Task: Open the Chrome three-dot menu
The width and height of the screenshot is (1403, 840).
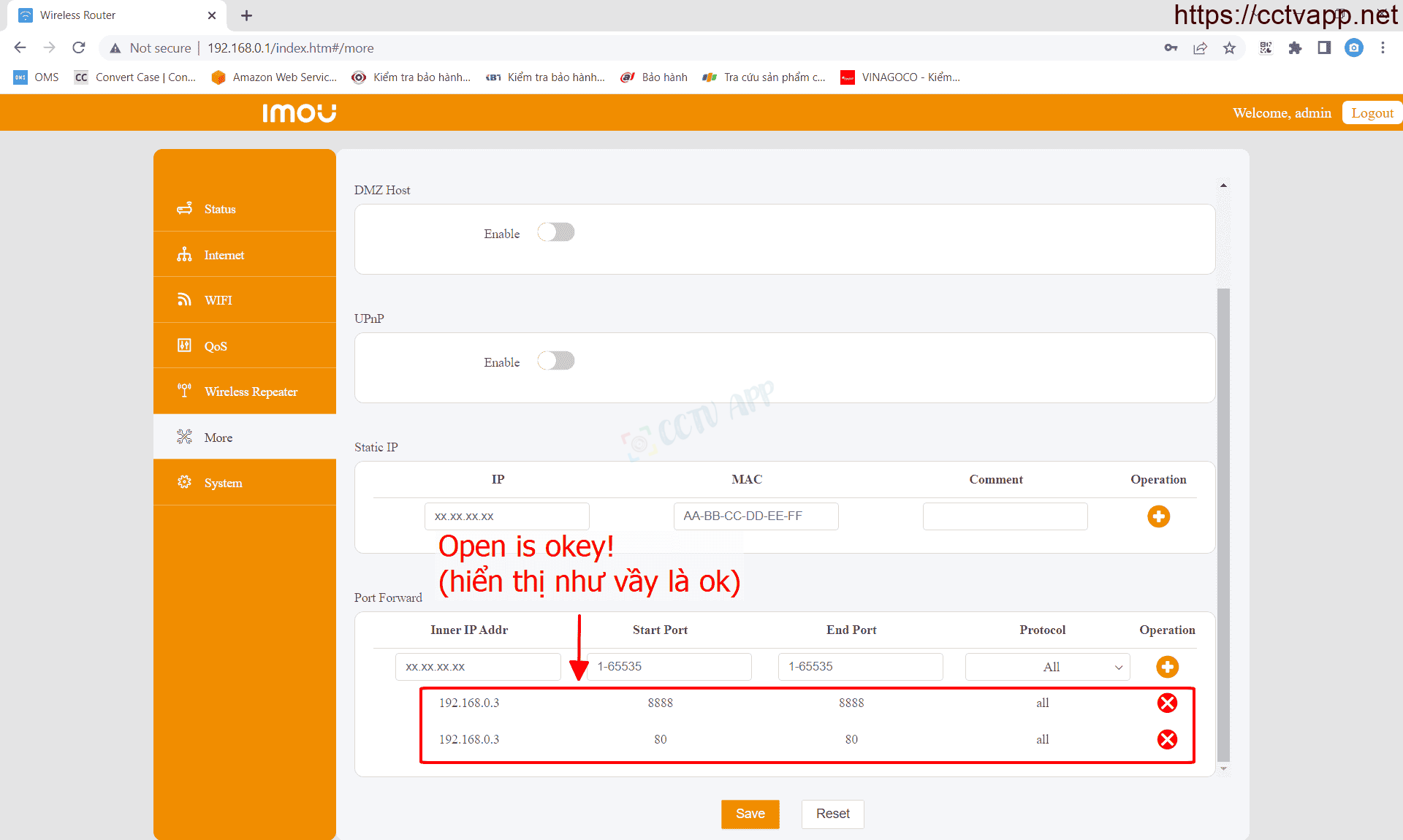Action: [x=1383, y=48]
